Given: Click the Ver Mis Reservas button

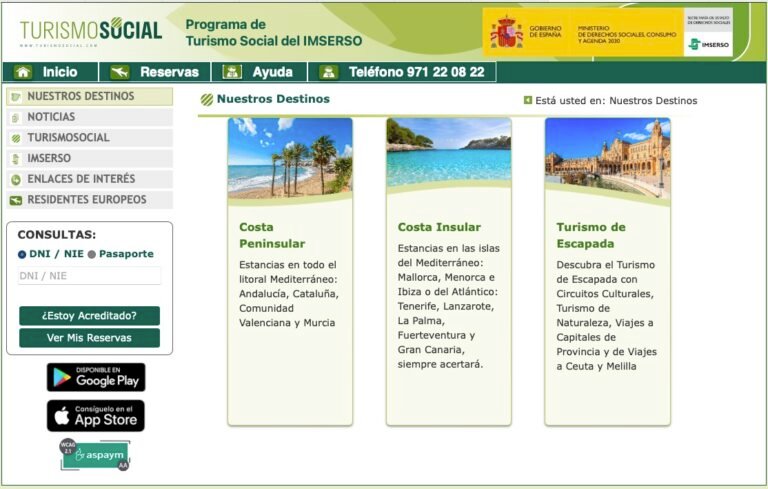Looking at the screenshot, I should (x=90, y=338).
